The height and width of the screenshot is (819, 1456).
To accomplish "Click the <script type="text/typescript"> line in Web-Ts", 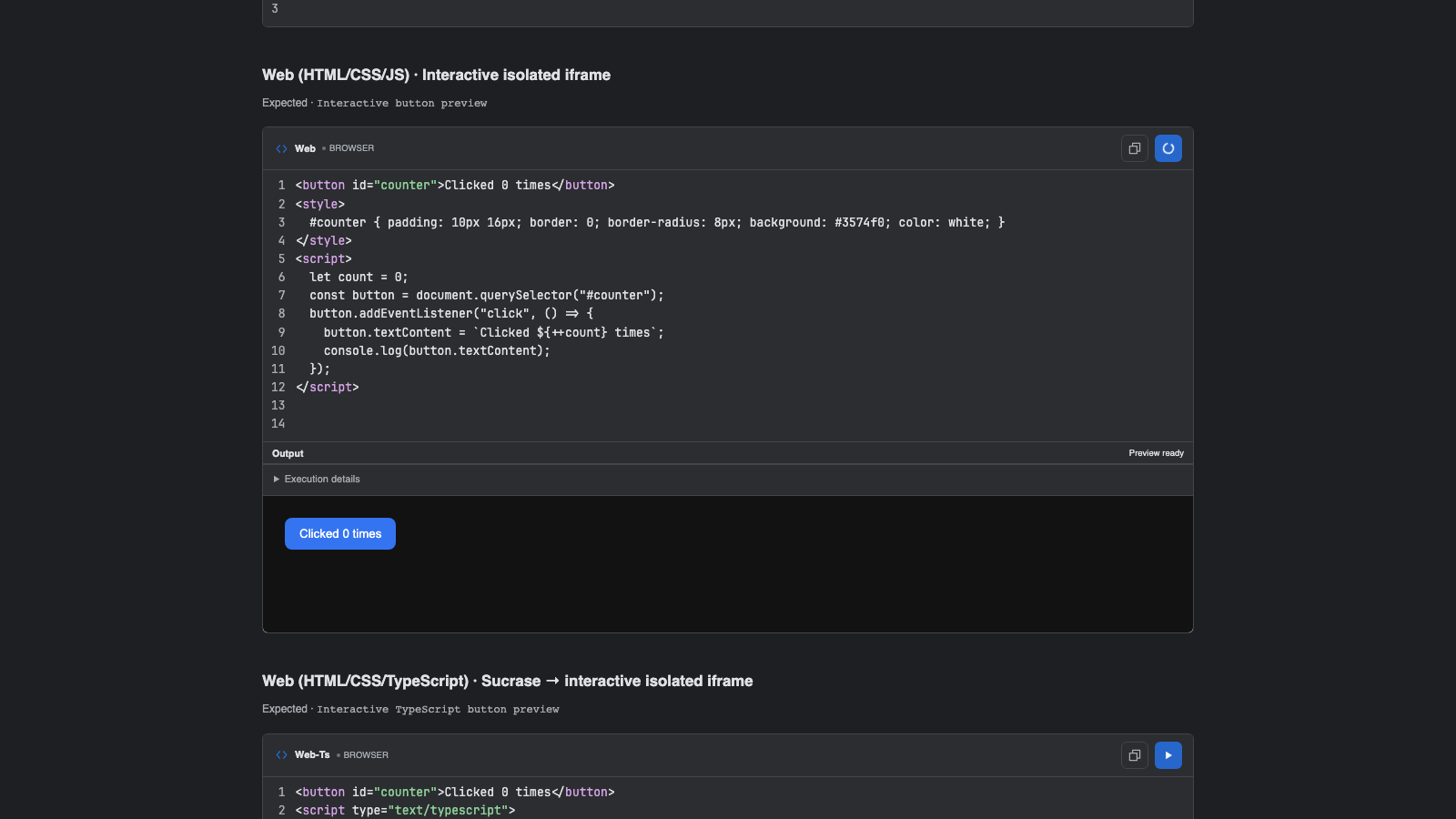I will [x=405, y=811].
